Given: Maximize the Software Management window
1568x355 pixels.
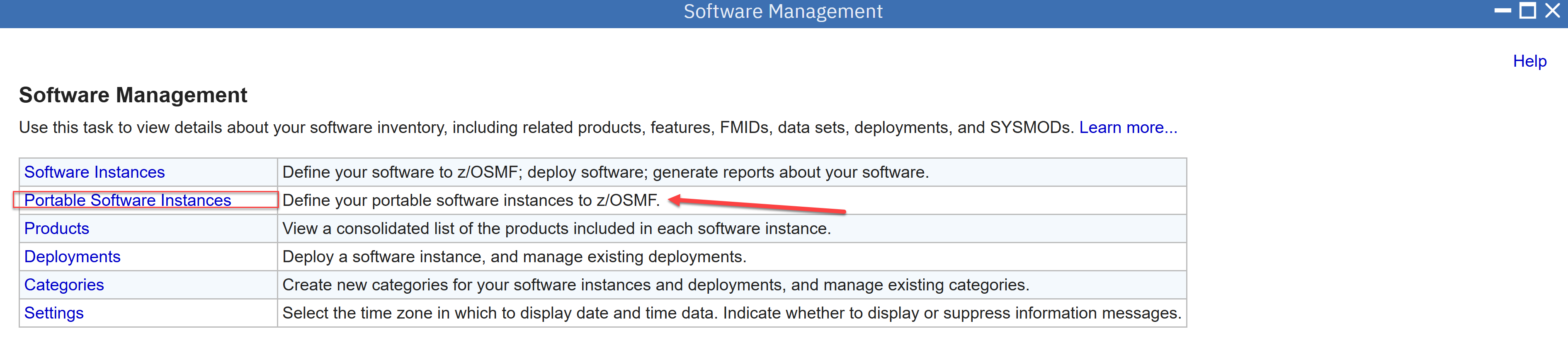Looking at the screenshot, I should point(1527,11).
